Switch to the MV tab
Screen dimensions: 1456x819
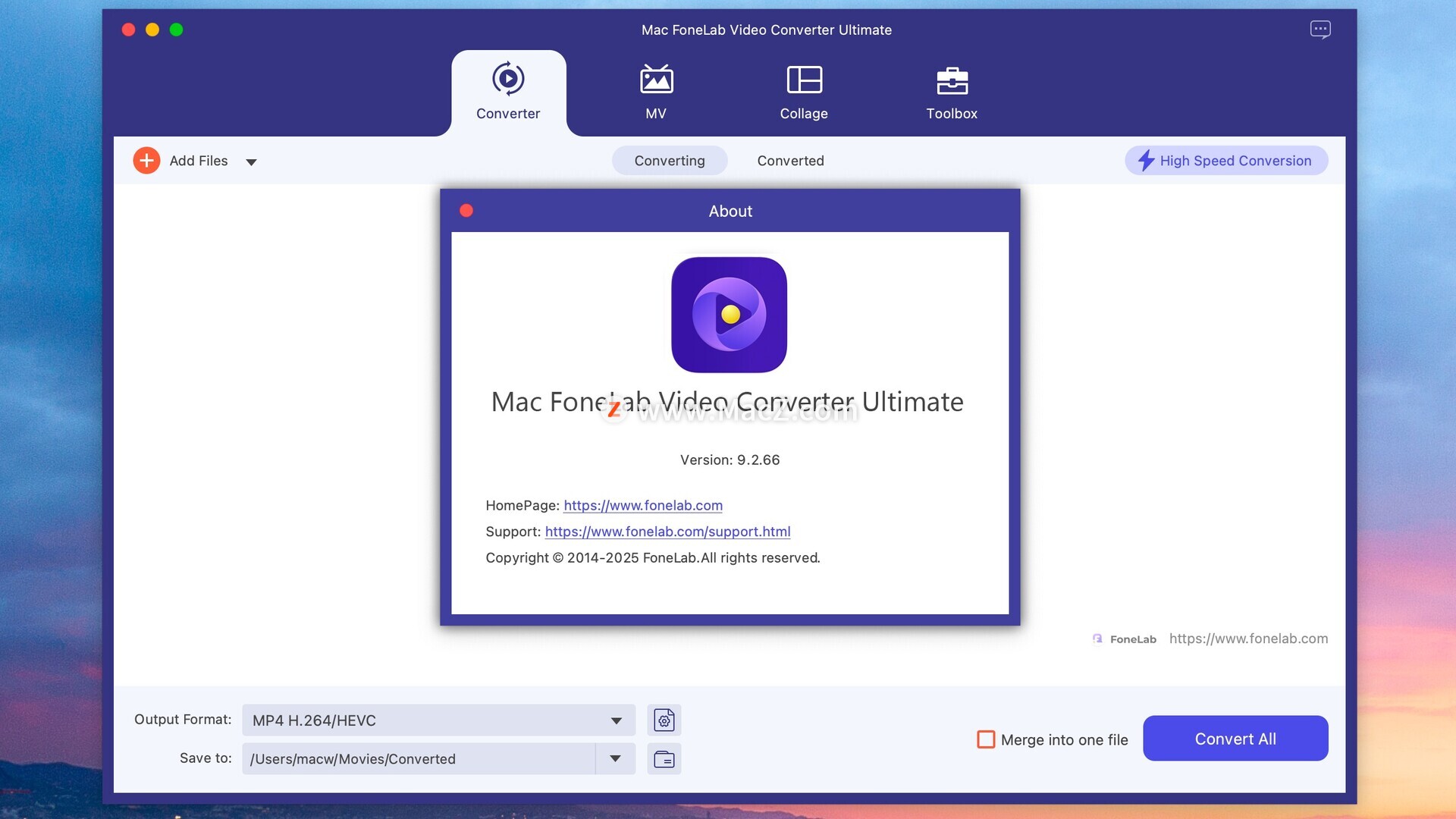[x=656, y=93]
